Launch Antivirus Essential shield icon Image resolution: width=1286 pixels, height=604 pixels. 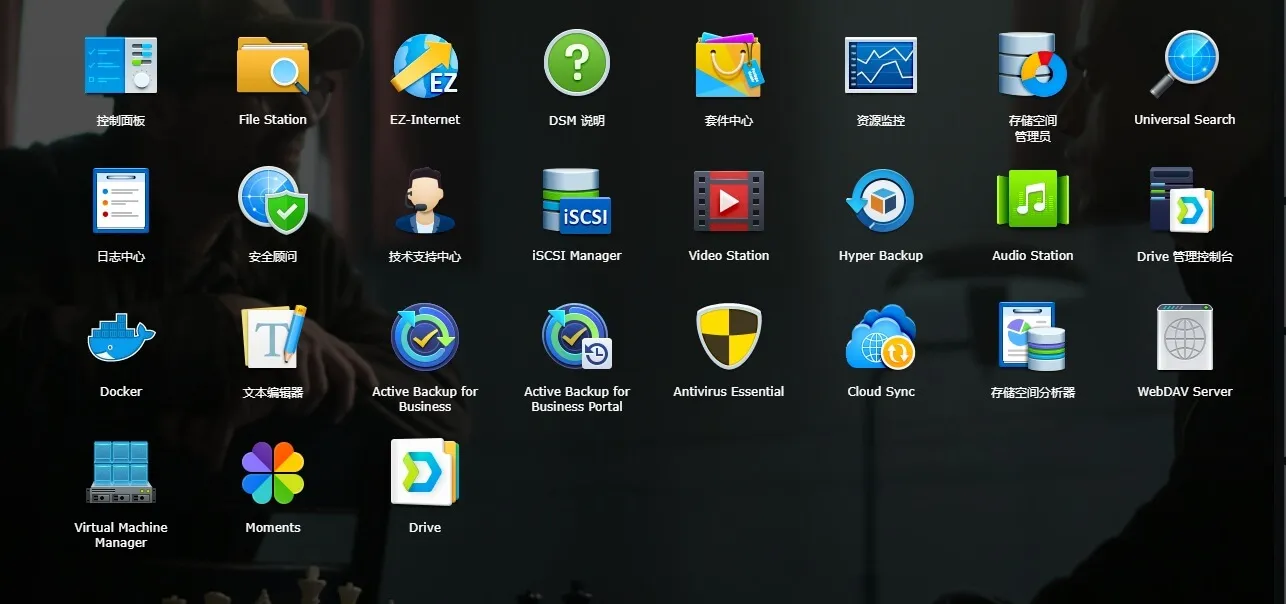[x=729, y=337]
